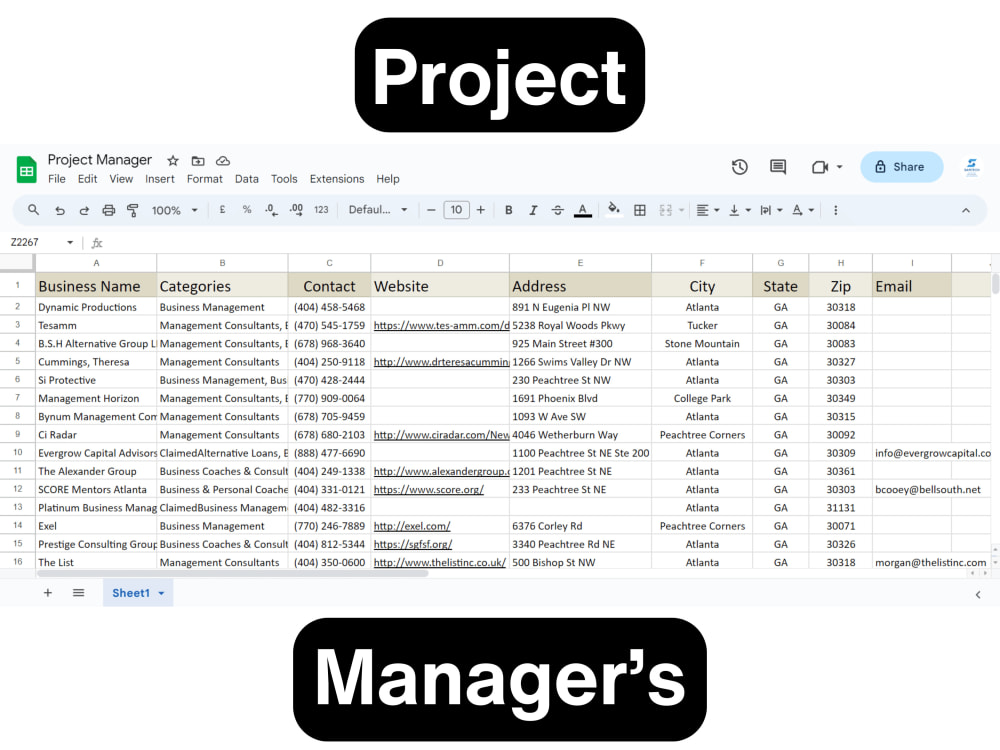
Task: Open the Help menu
Action: tap(387, 179)
